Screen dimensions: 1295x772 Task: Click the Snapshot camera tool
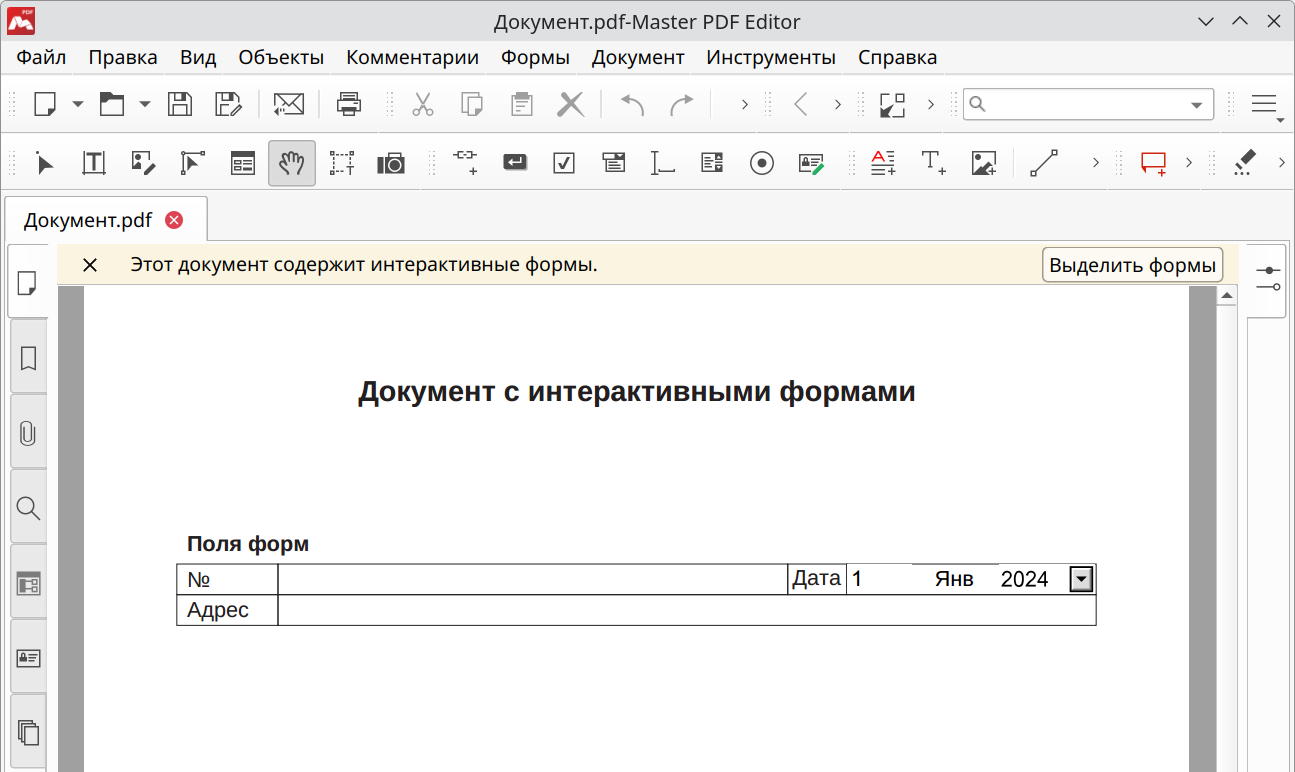coord(391,163)
